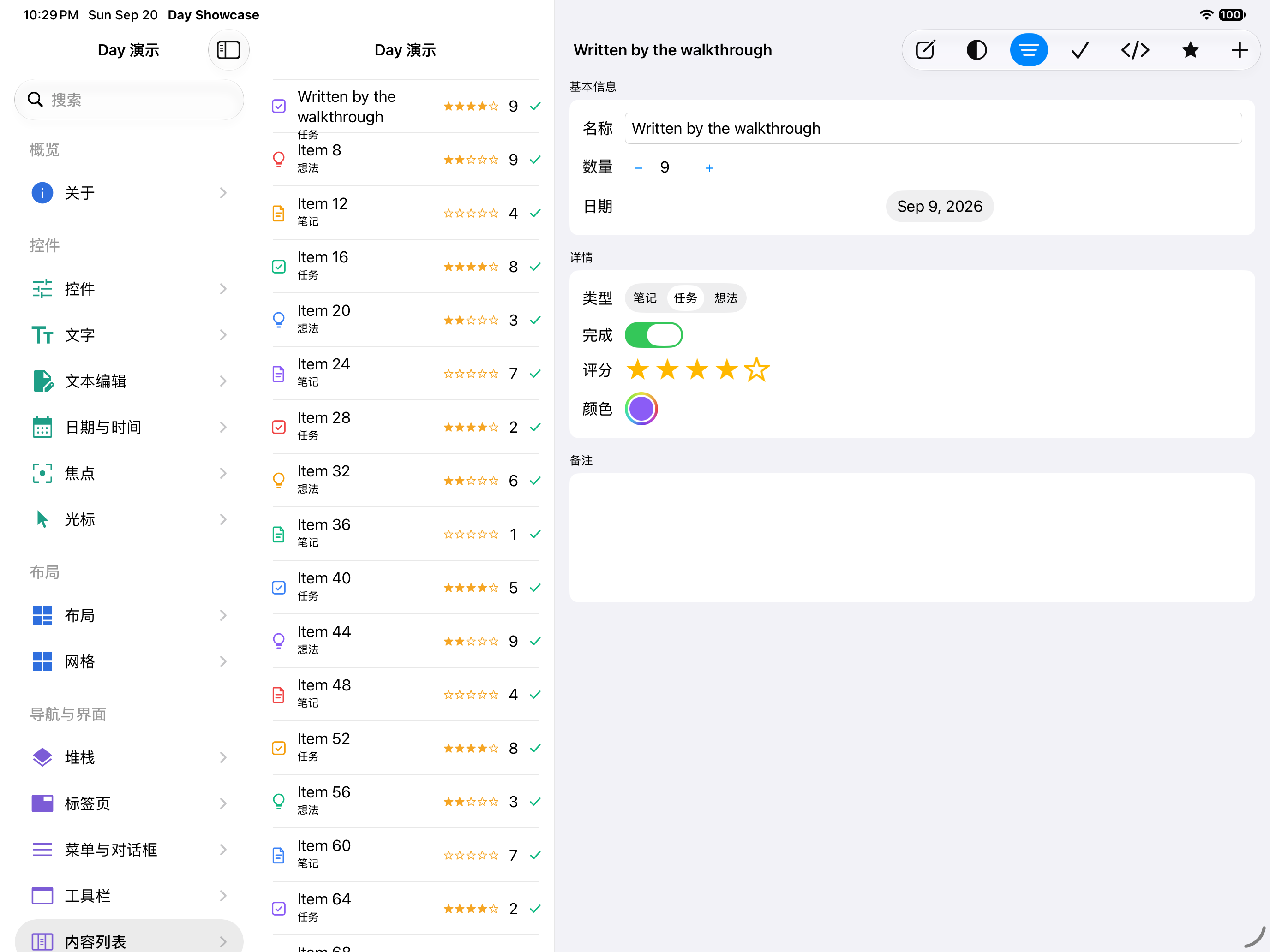Open the 颜色 purple color well

click(x=641, y=409)
